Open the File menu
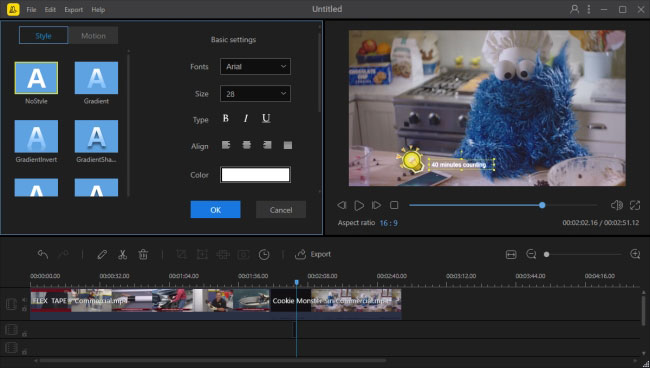 31,10
